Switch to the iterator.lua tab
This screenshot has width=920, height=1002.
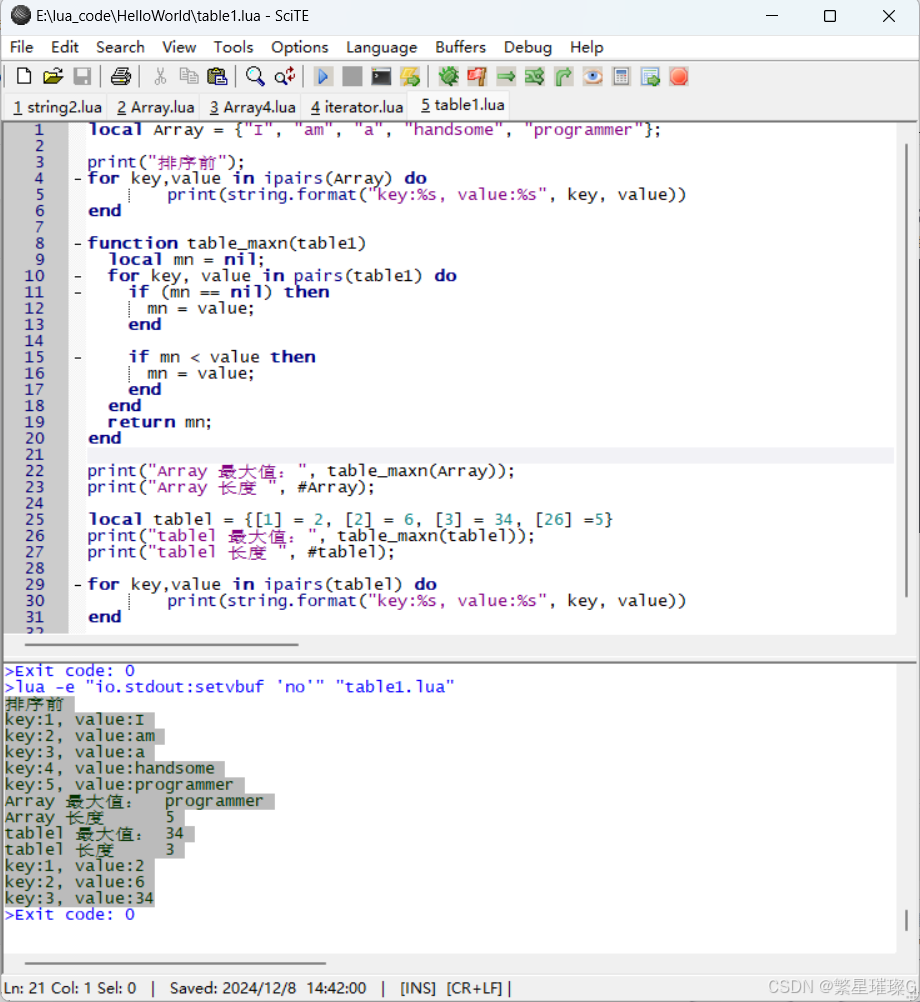click(356, 107)
